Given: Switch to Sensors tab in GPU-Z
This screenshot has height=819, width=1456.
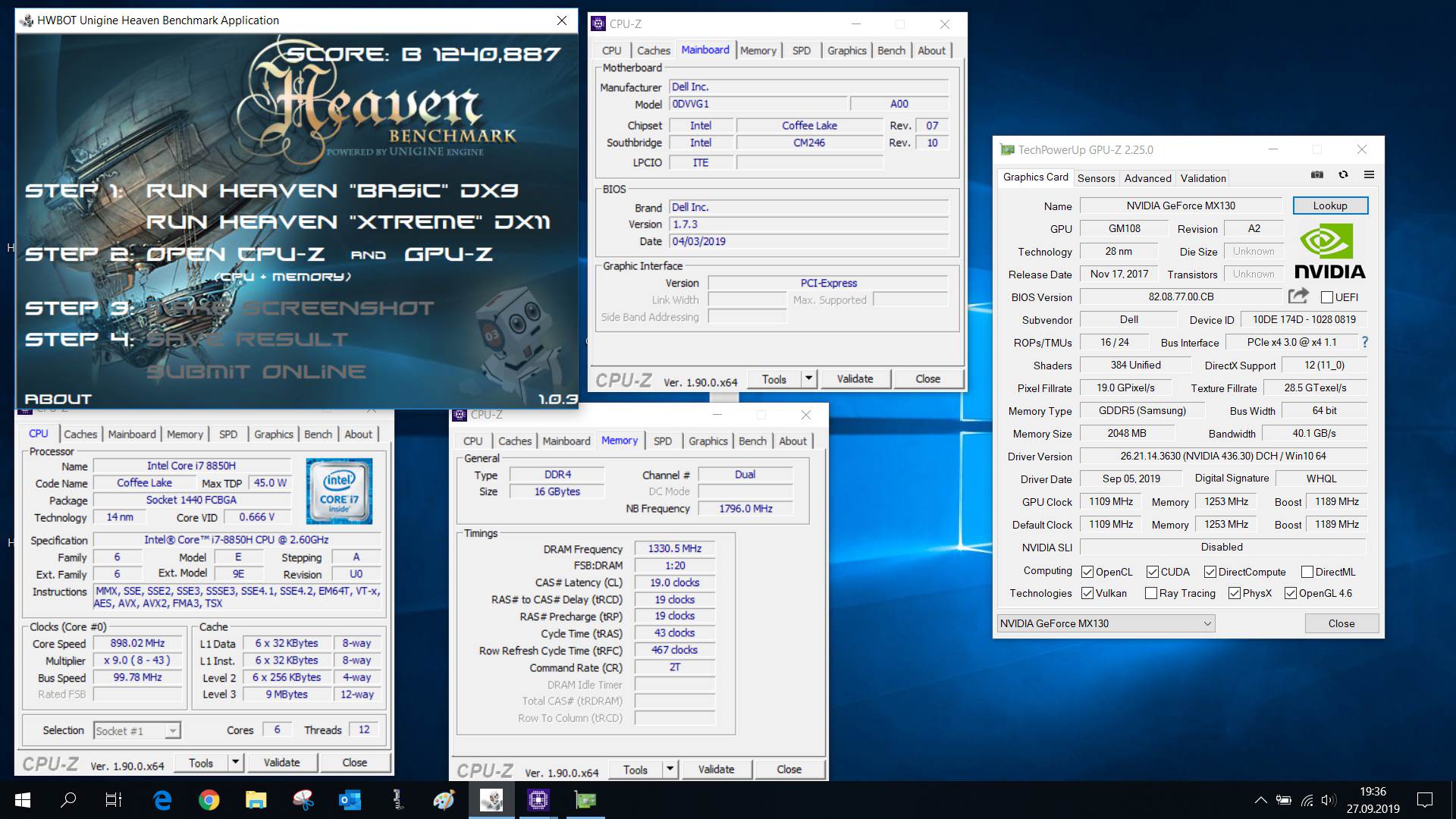Looking at the screenshot, I should click(x=1096, y=178).
